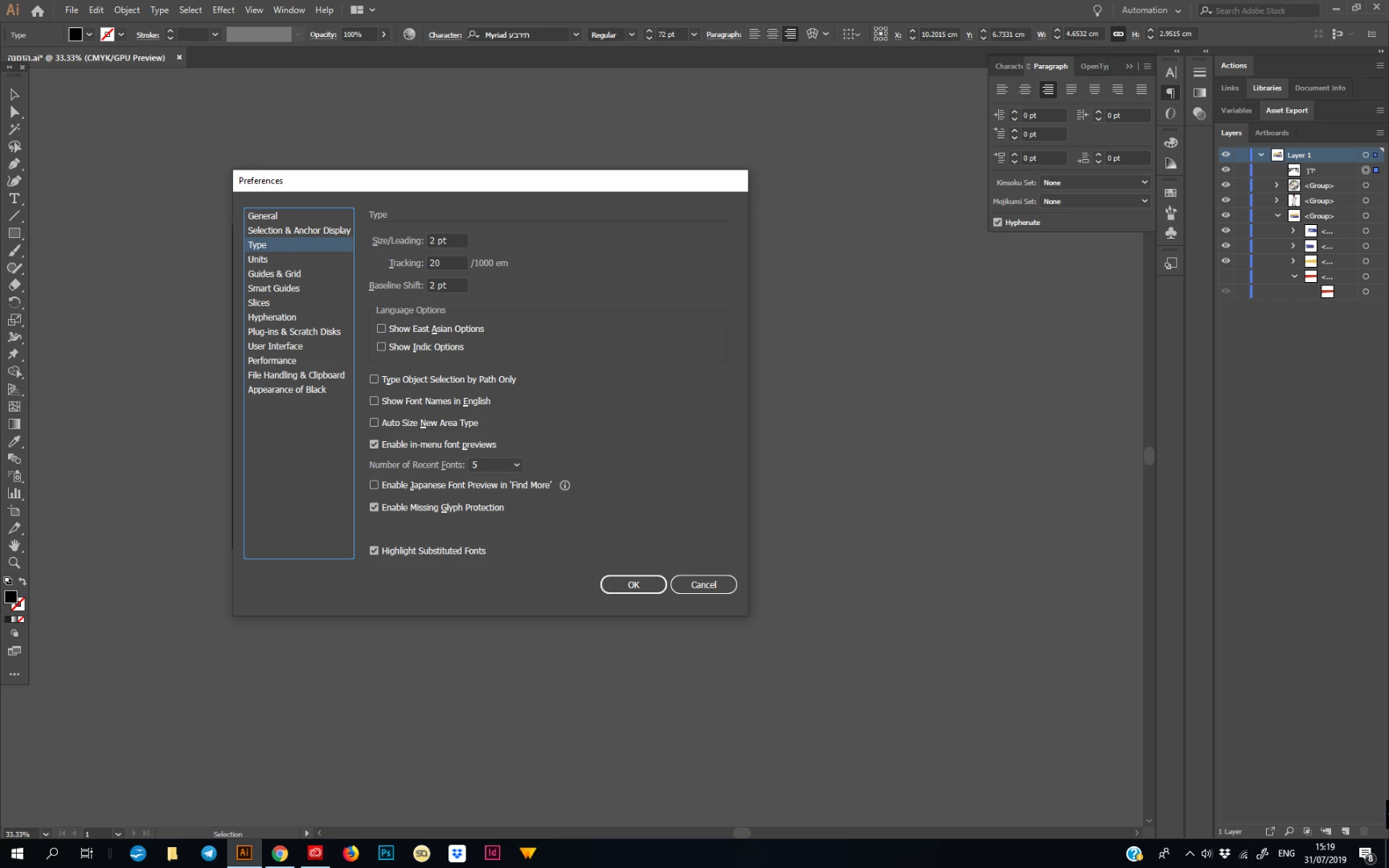The height and width of the screenshot is (868, 1389).
Task: Hide Layer 1 with its eye icon
Action: 1226,154
